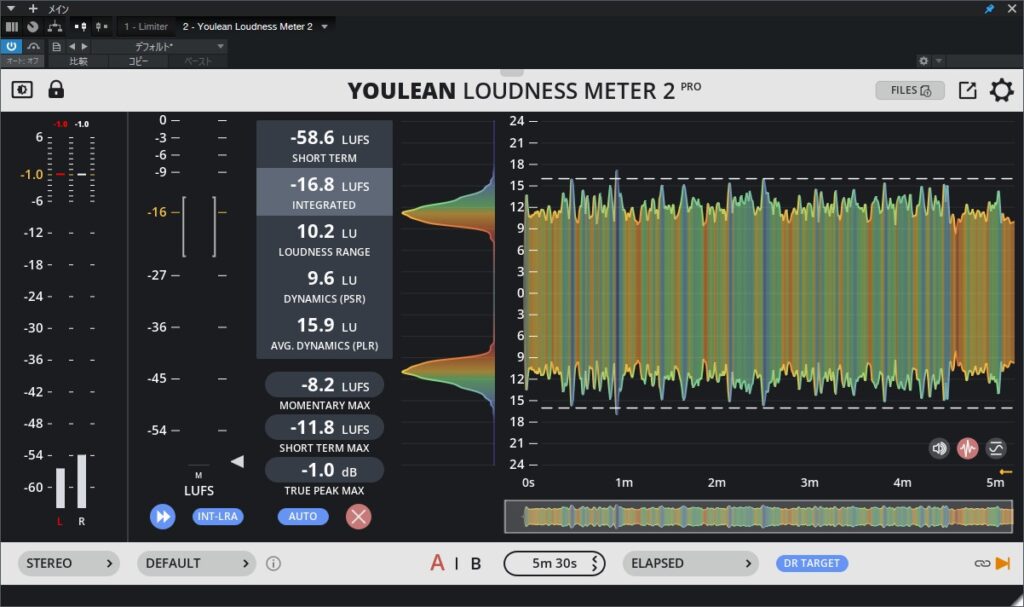Toggle the AUTO measurement mode button
The image size is (1024, 607).
[303, 516]
